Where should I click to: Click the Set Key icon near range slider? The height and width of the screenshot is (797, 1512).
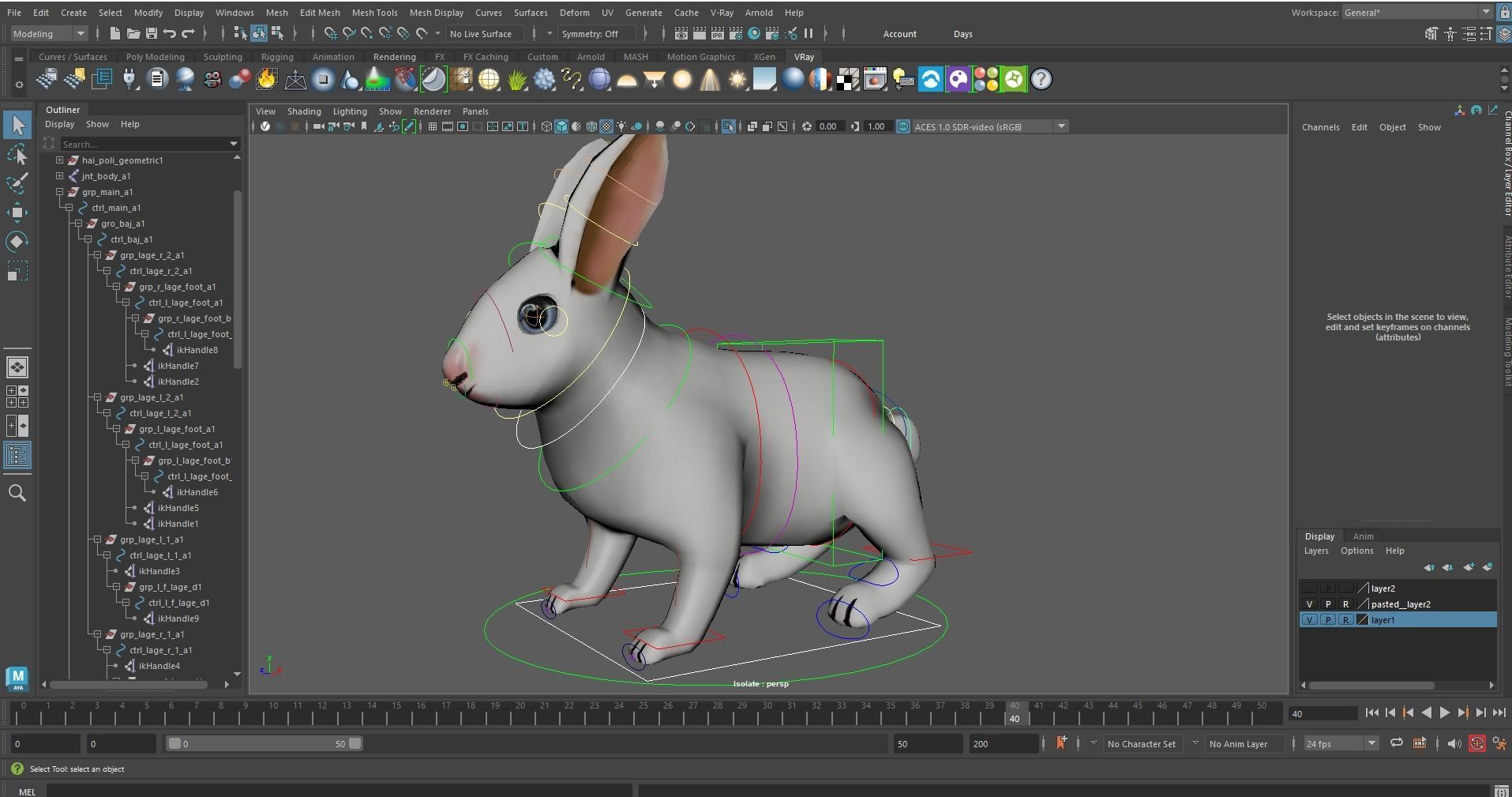point(1060,742)
